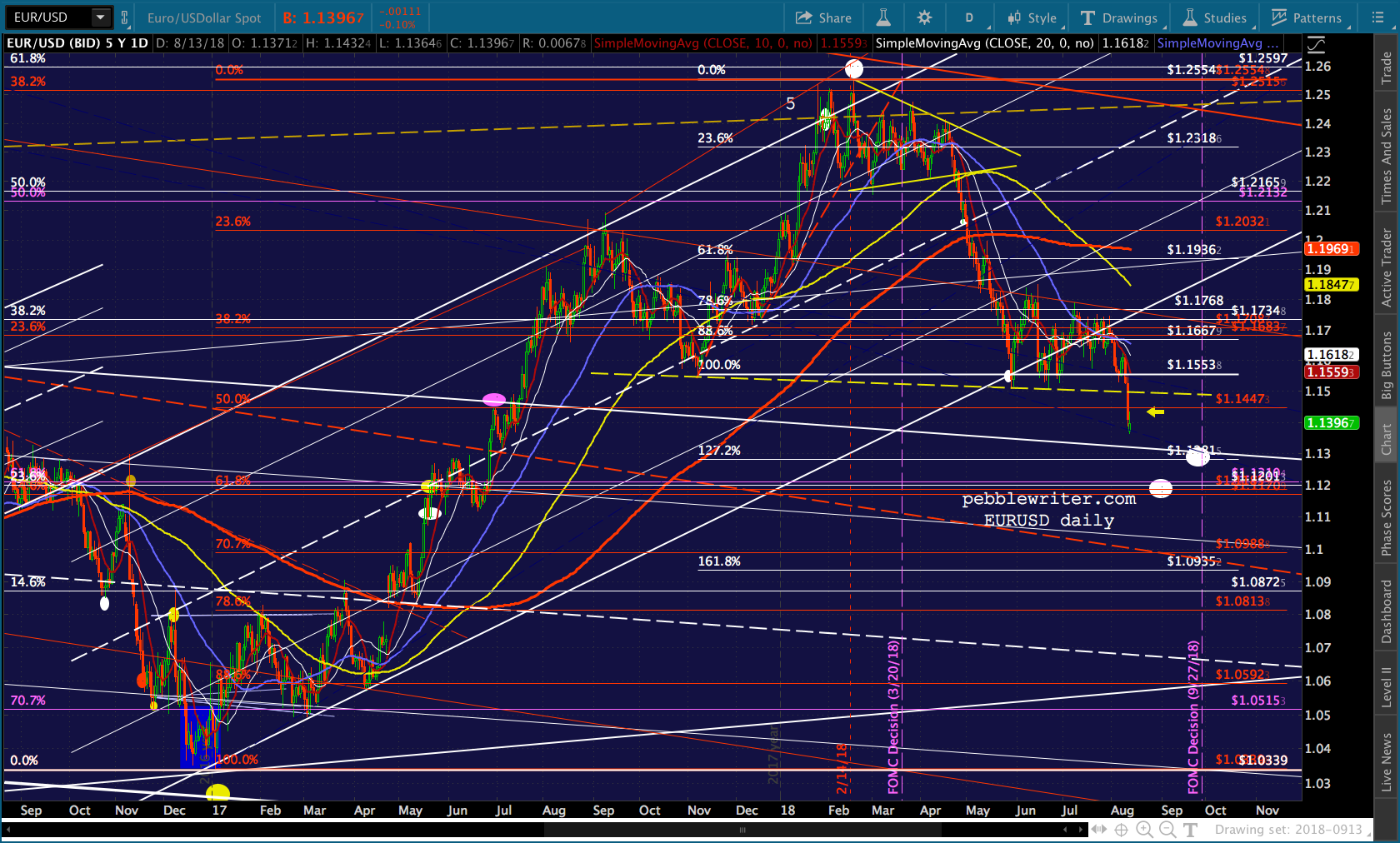The height and width of the screenshot is (843, 1400).
Task: Click the flask Edit Studies icon
Action: (x=883, y=17)
